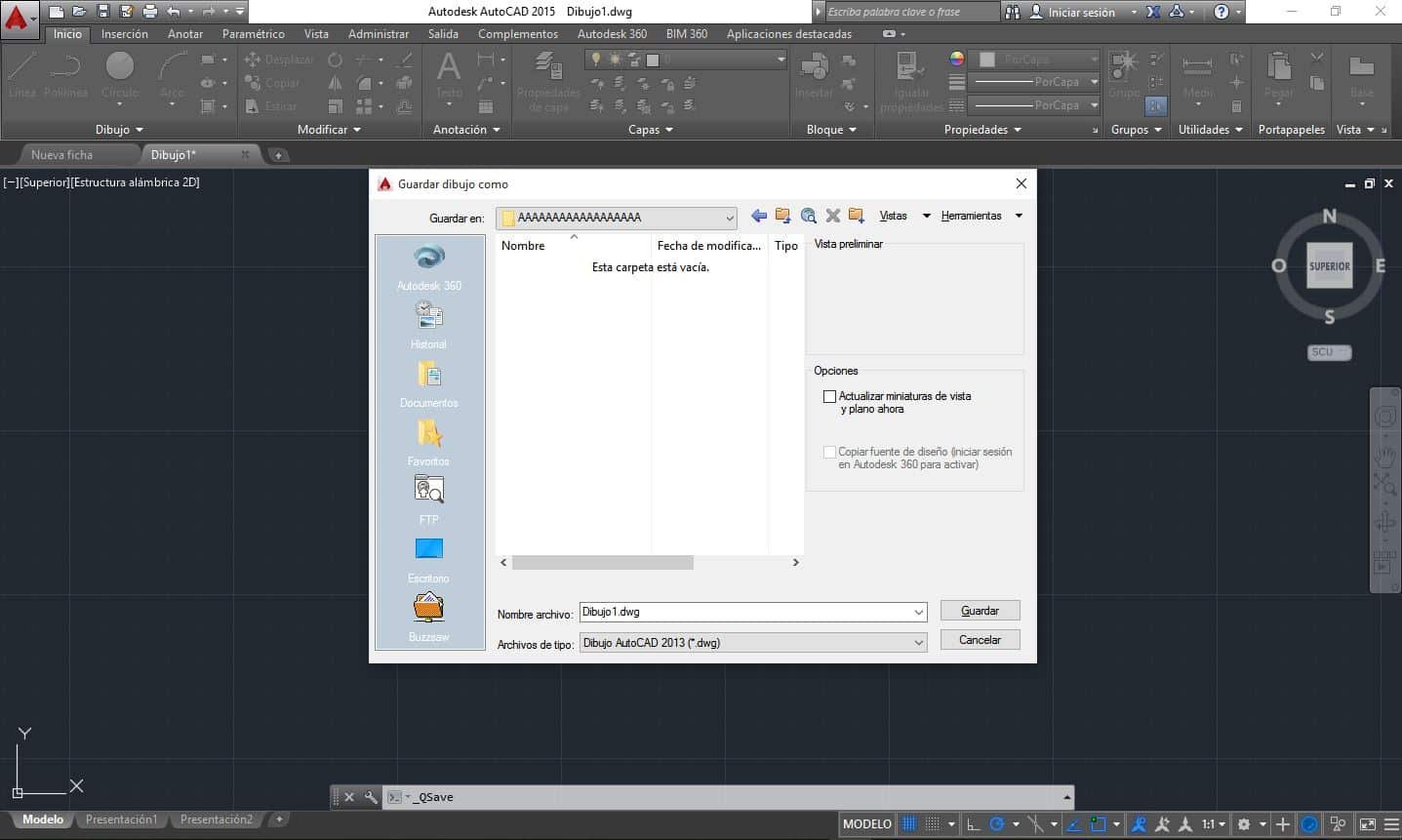Click the Redo arrow in quick access toolbar
The height and width of the screenshot is (840, 1402).
[x=208, y=12]
